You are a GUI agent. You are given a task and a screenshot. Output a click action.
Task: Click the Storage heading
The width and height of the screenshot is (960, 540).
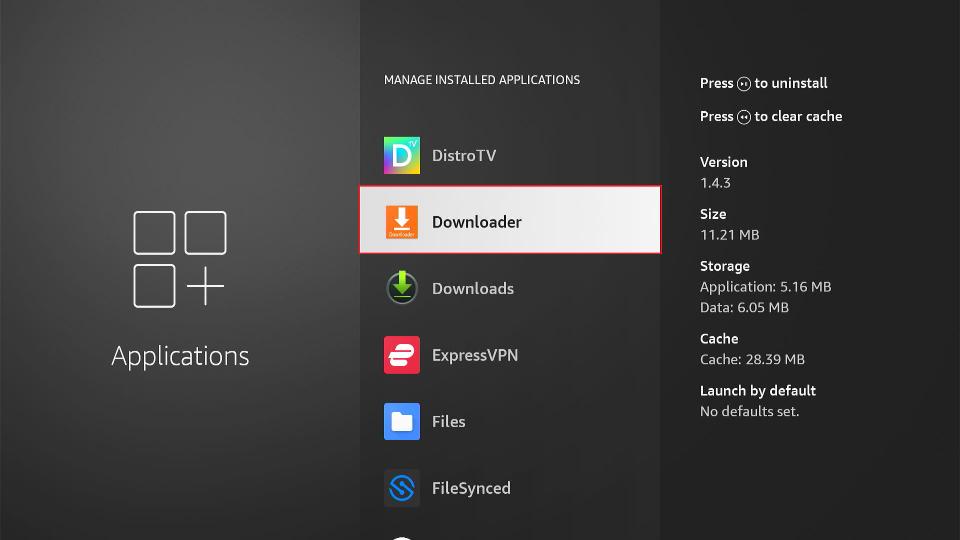click(724, 266)
